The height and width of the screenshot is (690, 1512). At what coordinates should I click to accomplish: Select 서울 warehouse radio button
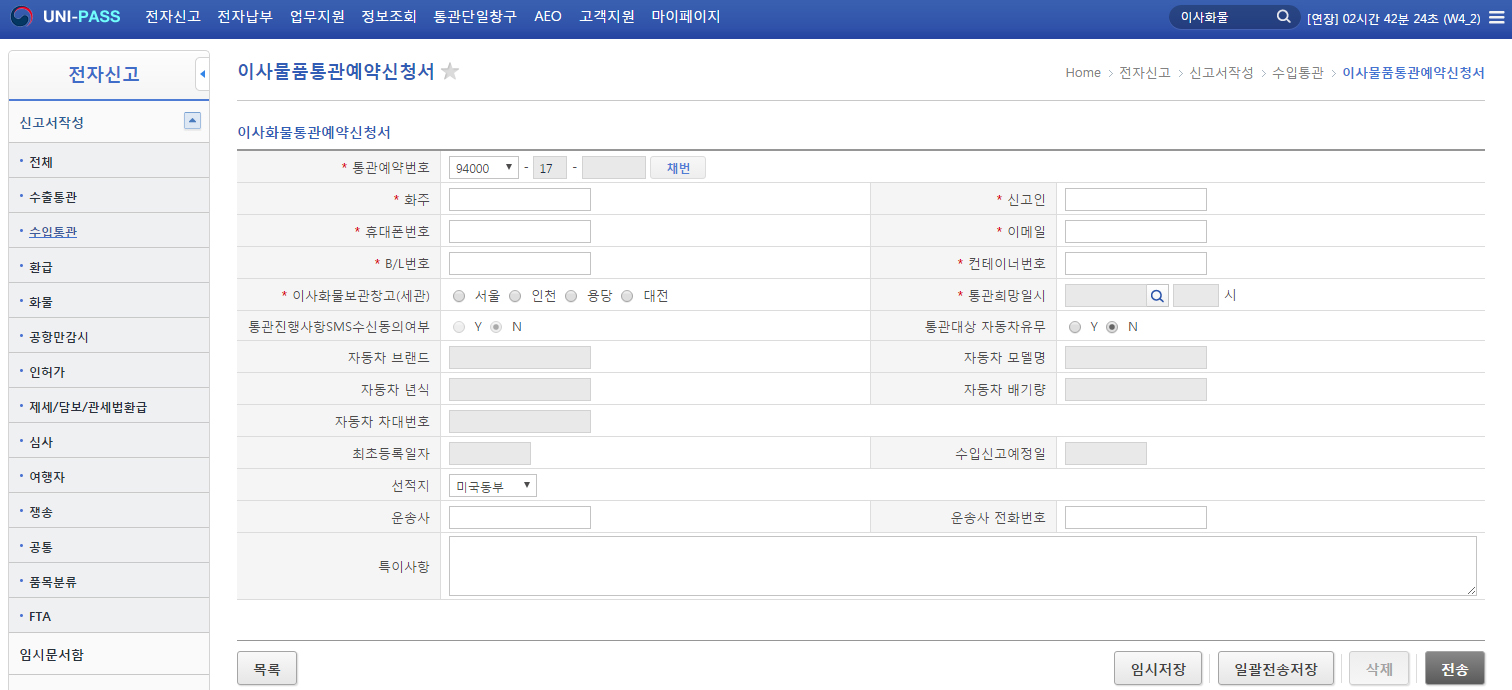(x=459, y=296)
